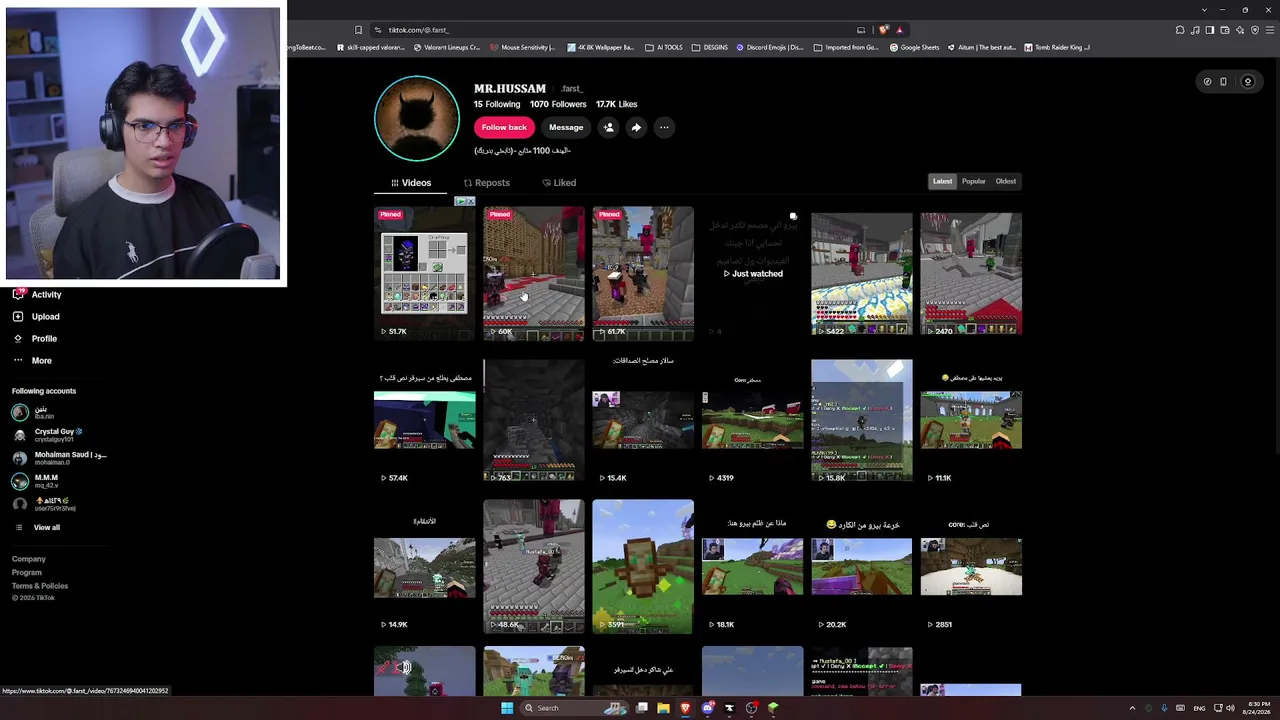Open the 1070 Followers count

(558, 104)
